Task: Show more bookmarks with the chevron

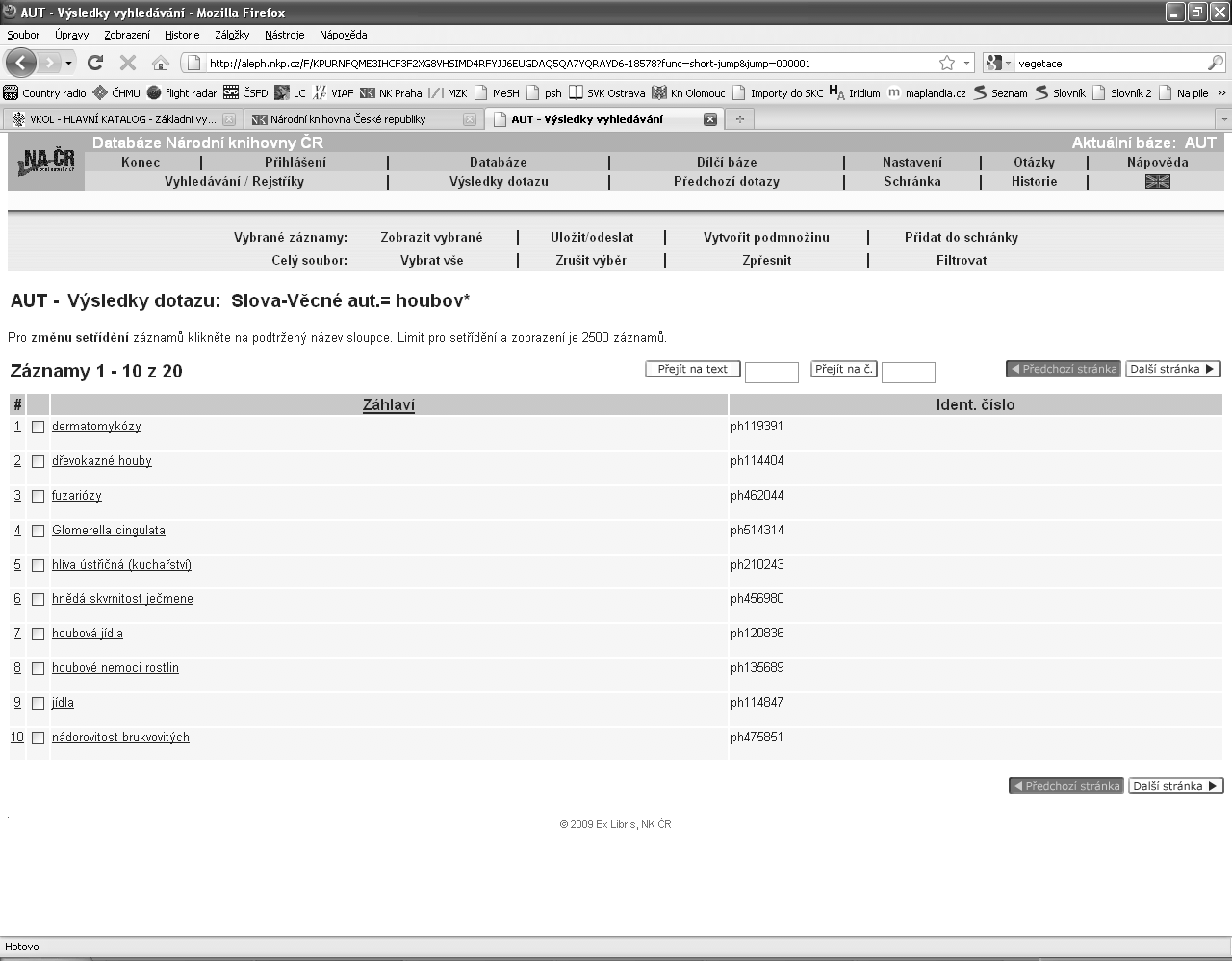Action: tap(1221, 93)
